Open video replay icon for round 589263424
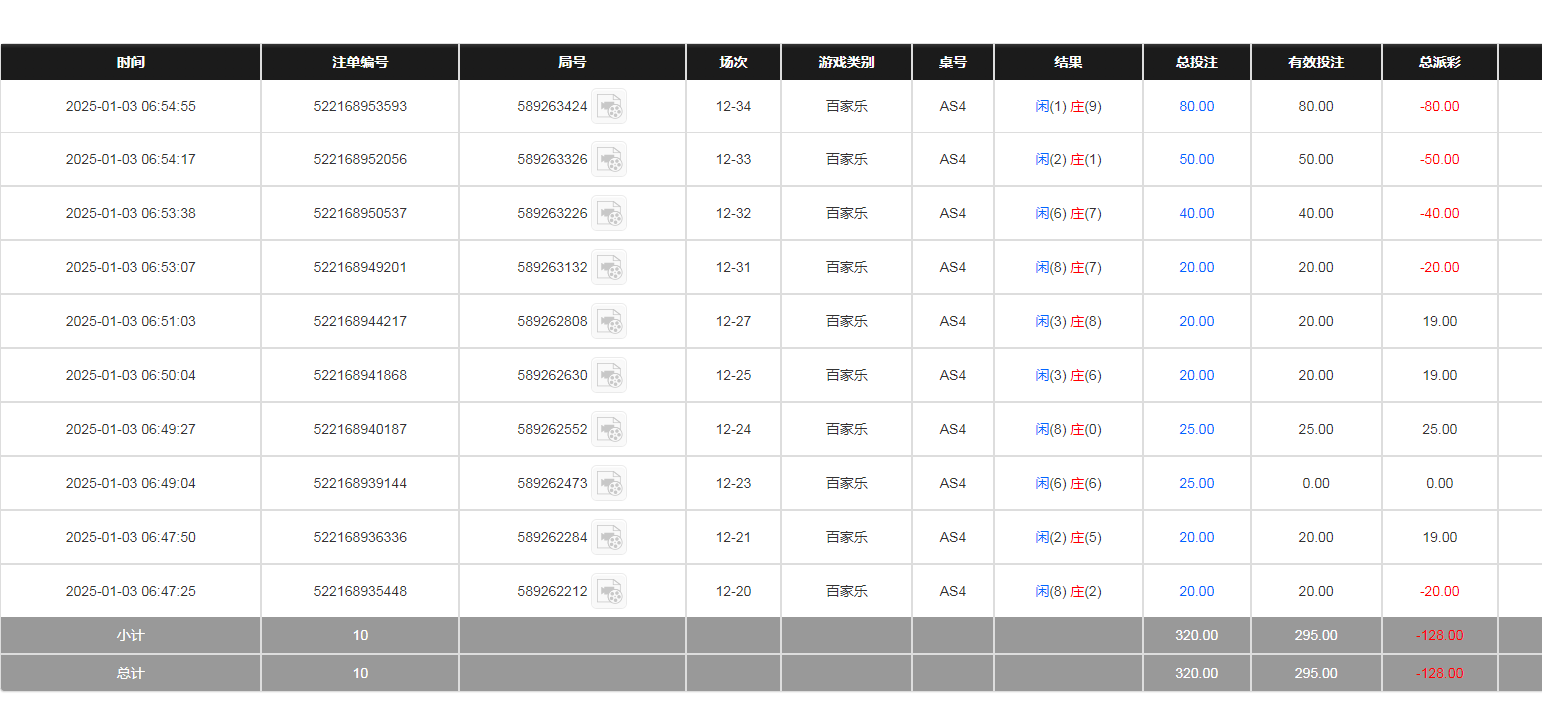This screenshot has width=1542, height=704. pos(609,106)
